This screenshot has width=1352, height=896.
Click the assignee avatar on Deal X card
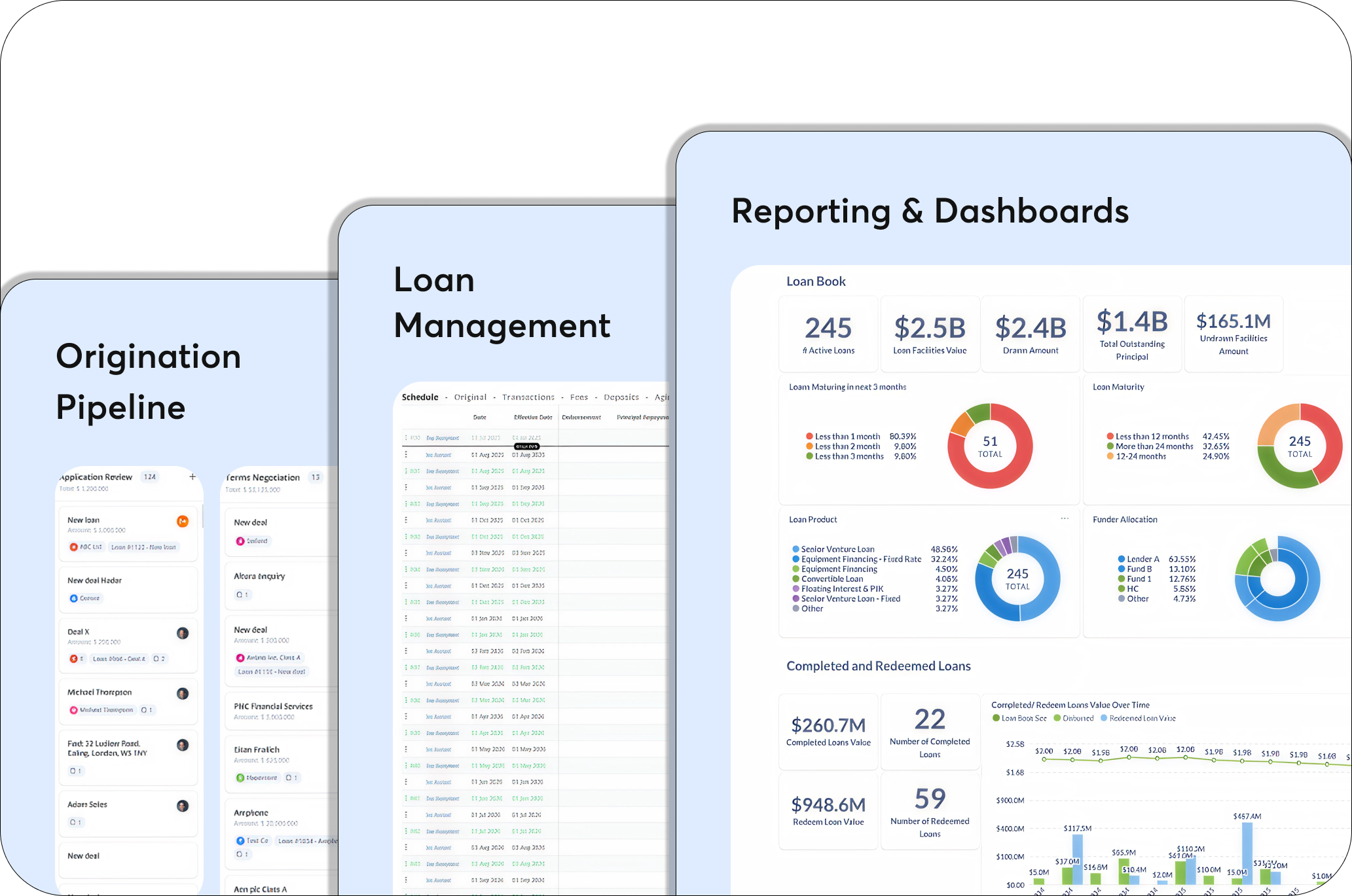point(183,633)
